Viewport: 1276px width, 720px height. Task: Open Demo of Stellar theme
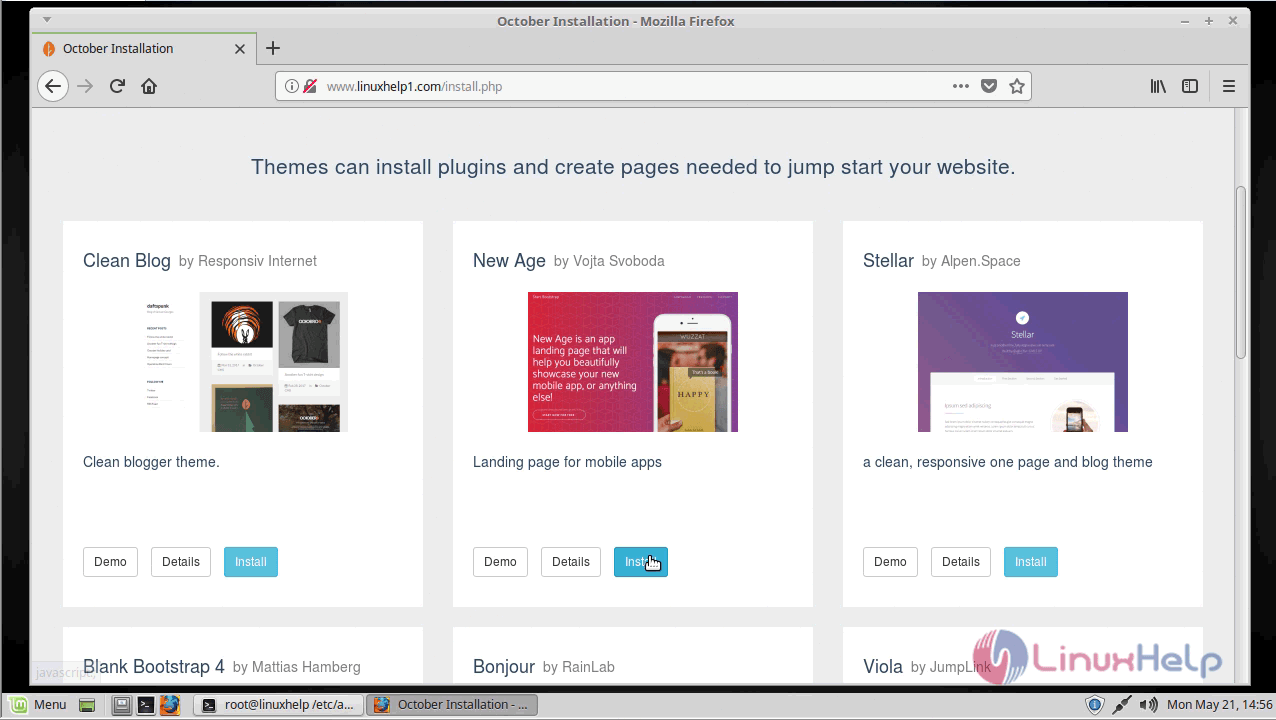click(890, 562)
